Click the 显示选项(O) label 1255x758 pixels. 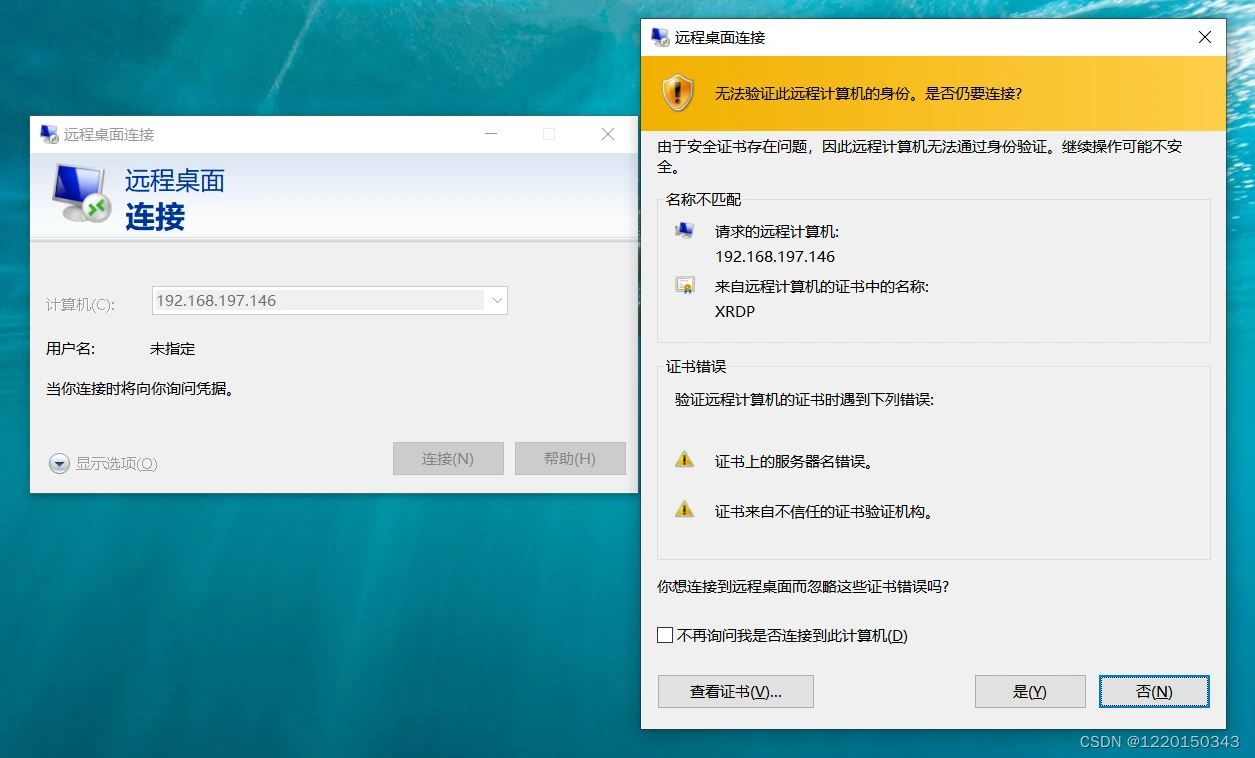117,464
